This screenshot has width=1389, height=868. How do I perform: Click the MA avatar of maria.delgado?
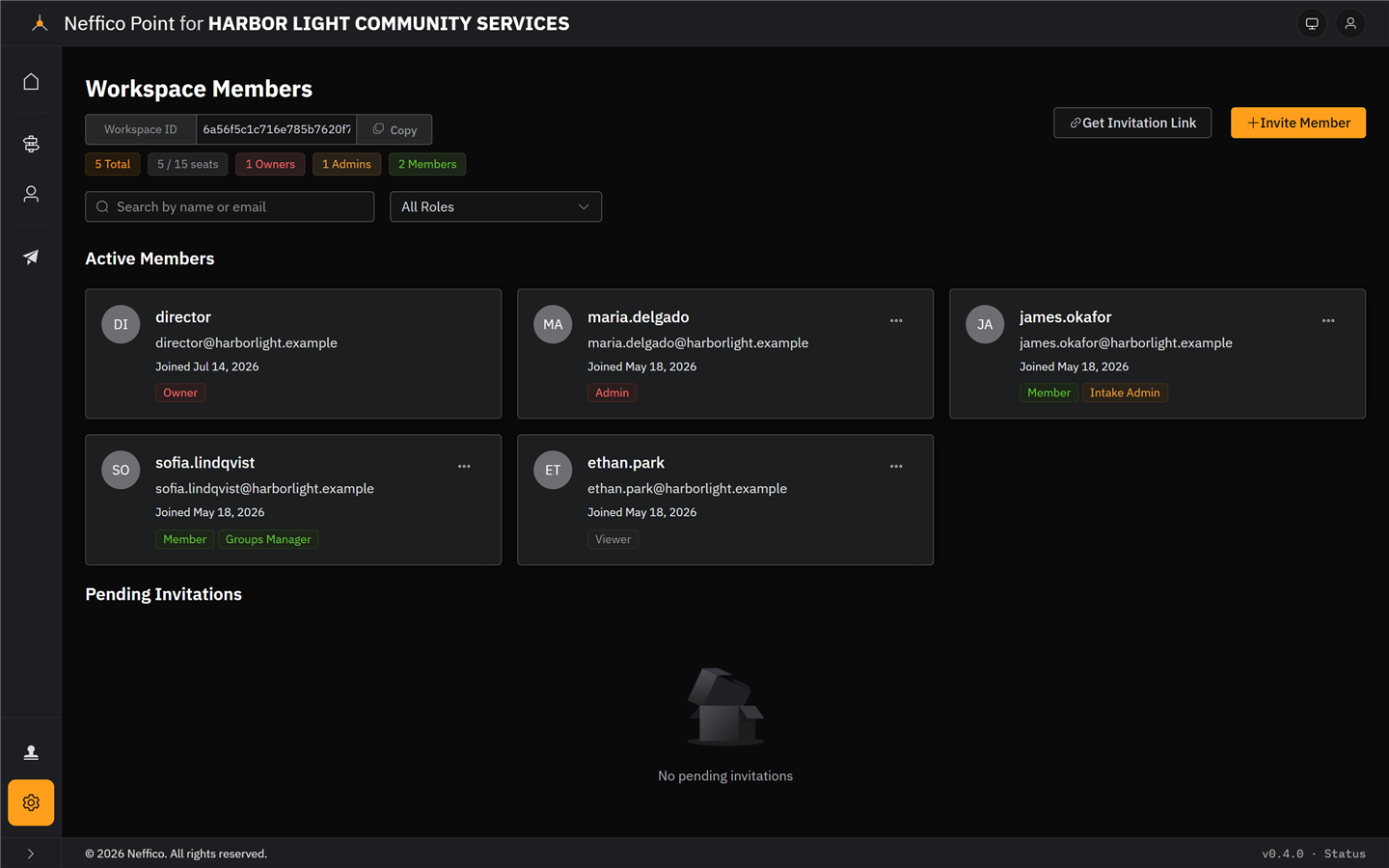(553, 324)
